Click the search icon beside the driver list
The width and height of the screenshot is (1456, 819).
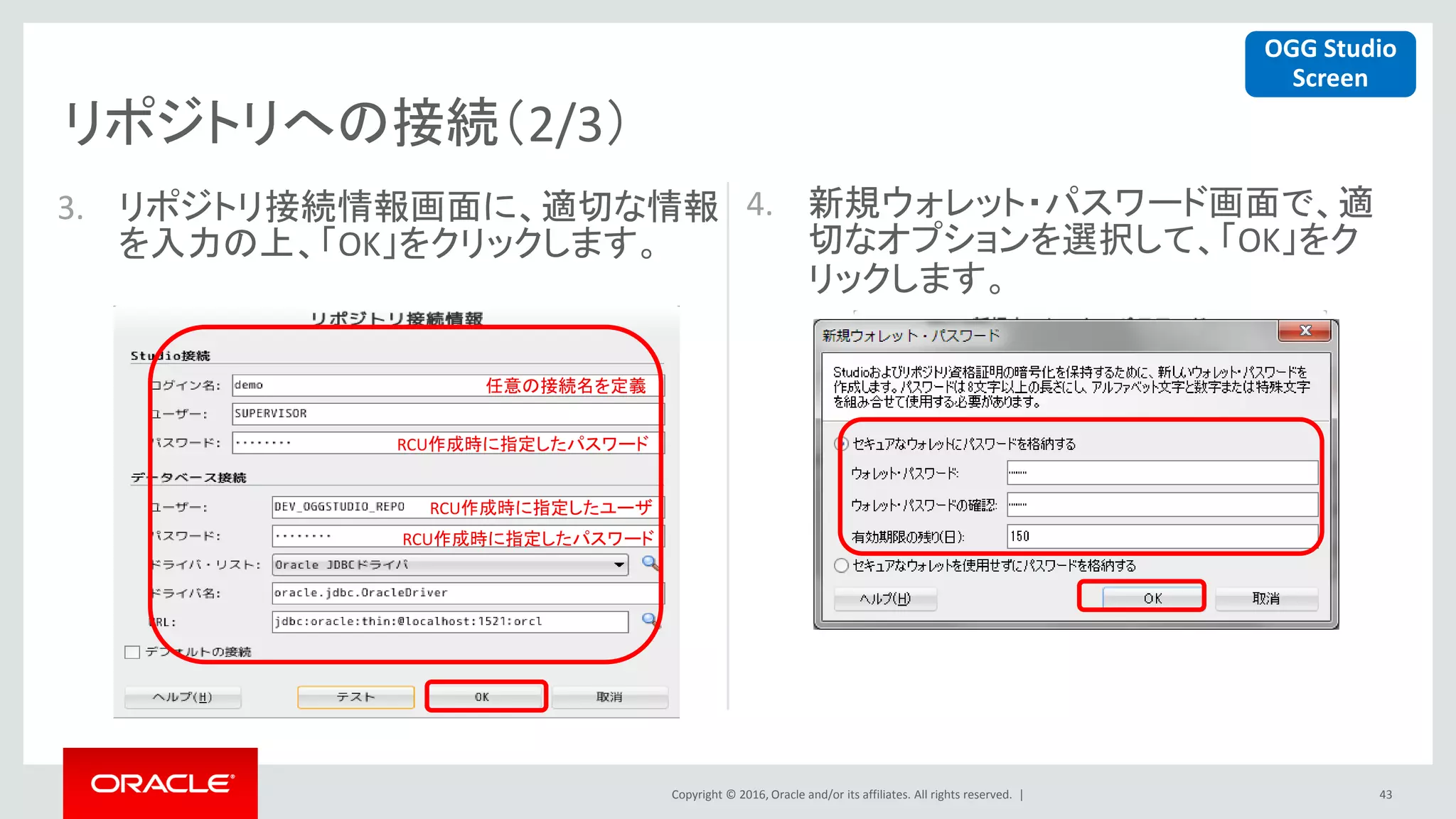650,563
